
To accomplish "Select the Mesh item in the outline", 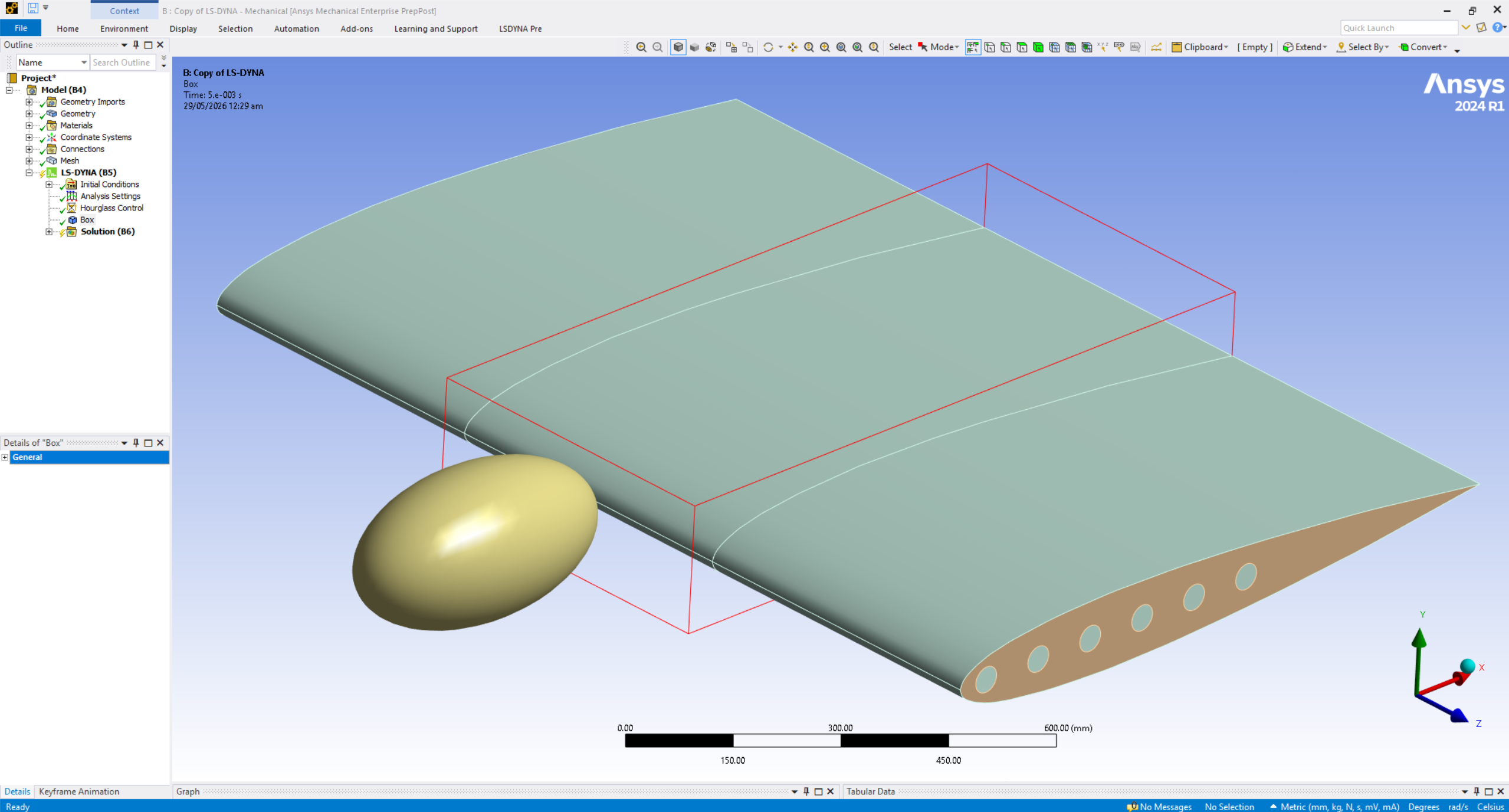I will 70,161.
